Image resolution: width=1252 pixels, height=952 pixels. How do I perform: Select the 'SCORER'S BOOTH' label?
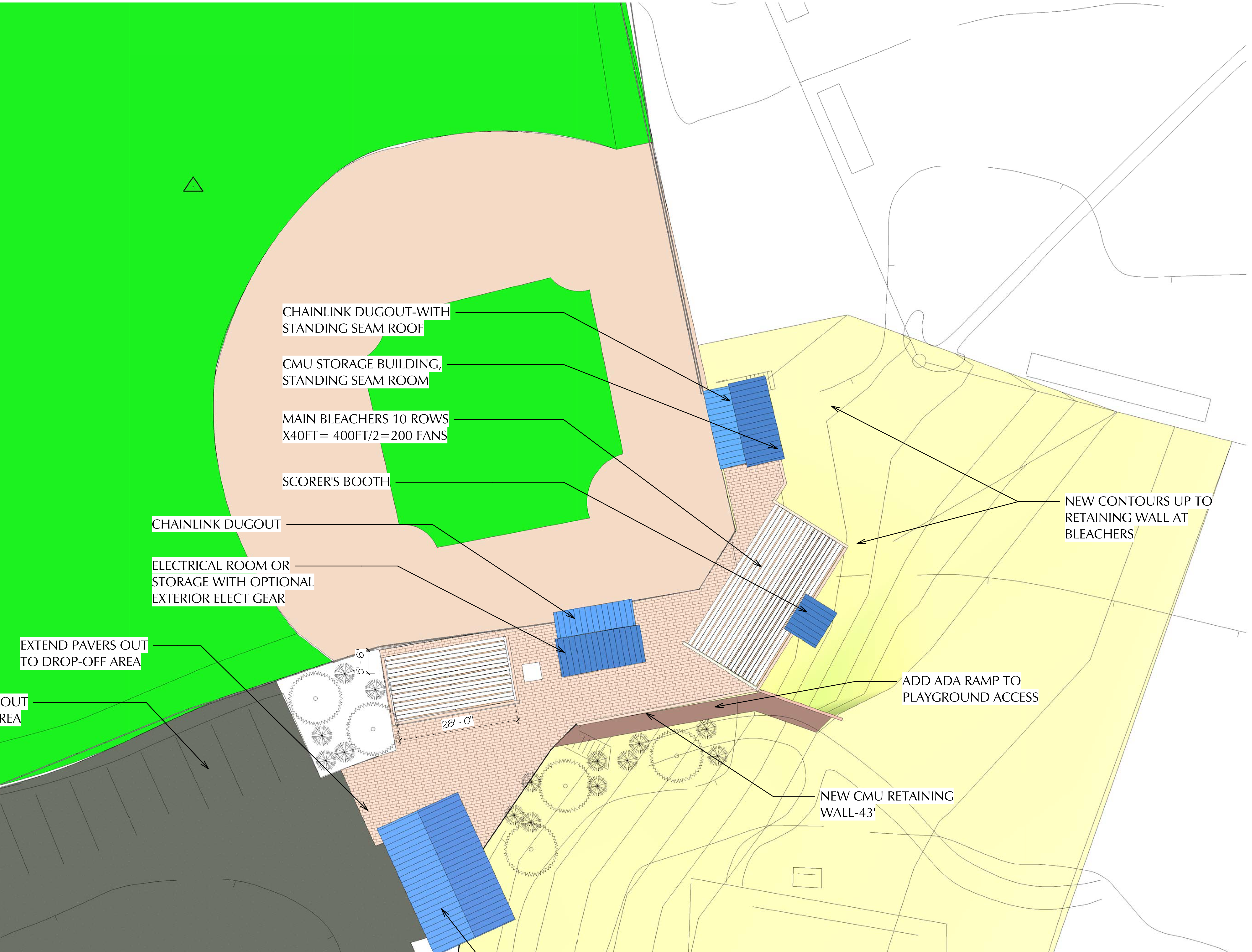[336, 482]
